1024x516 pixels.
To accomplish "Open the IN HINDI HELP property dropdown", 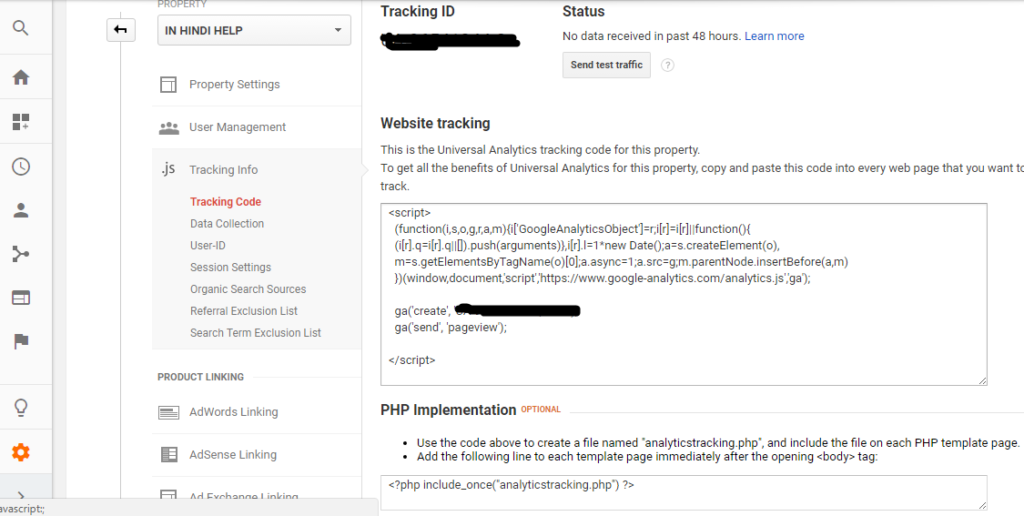I will pyautogui.click(x=254, y=30).
